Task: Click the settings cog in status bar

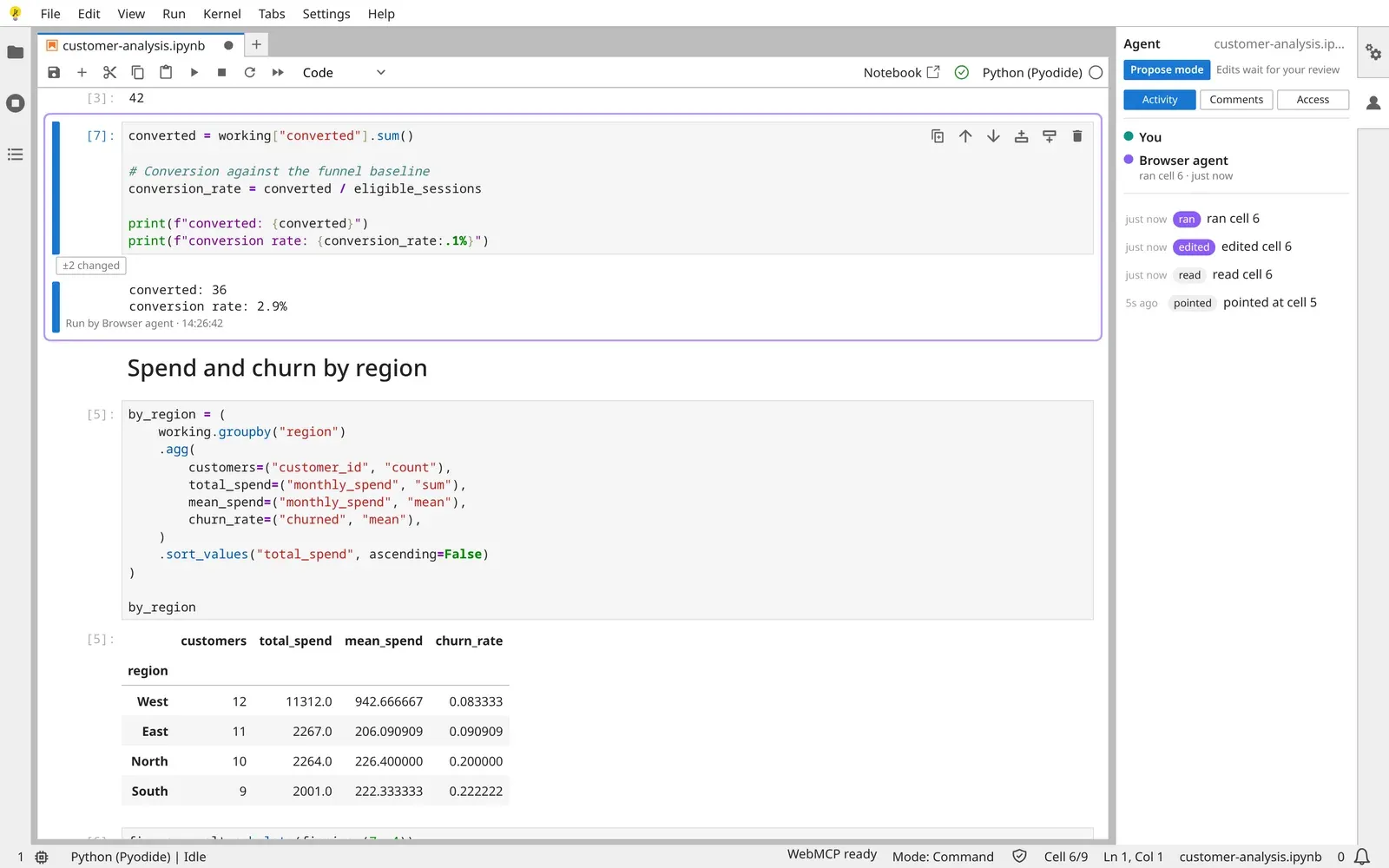Action: pos(42,857)
